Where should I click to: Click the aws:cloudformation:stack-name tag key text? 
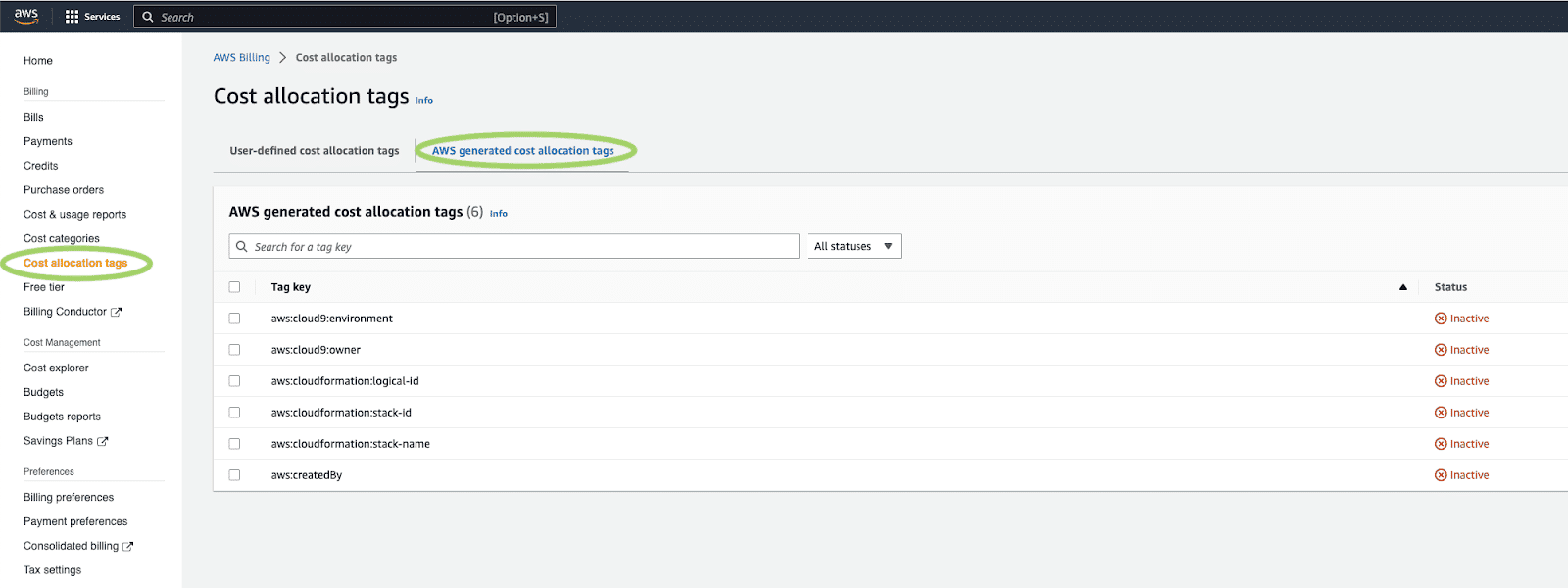pos(351,444)
